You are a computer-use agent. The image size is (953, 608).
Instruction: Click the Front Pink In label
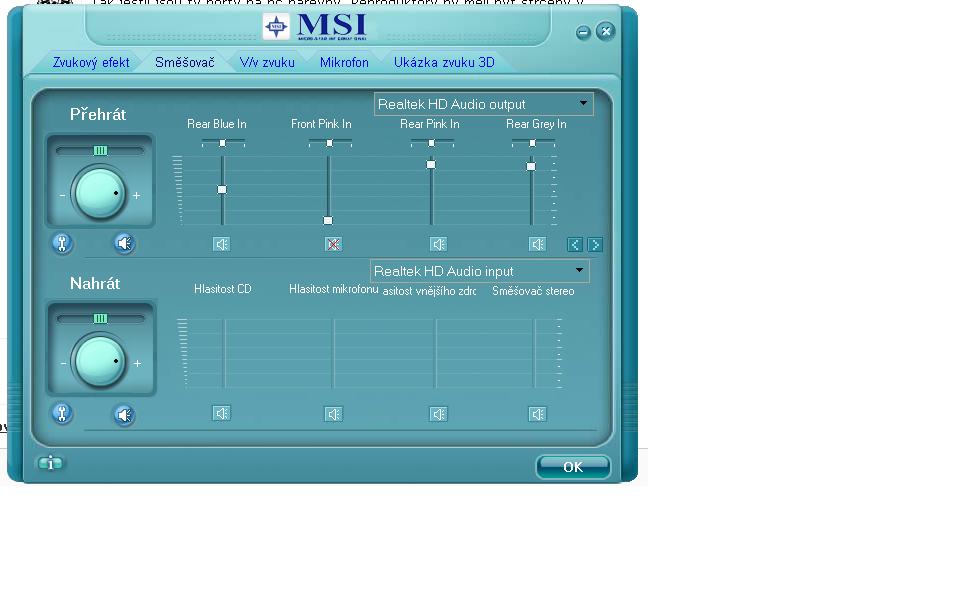tap(321, 124)
